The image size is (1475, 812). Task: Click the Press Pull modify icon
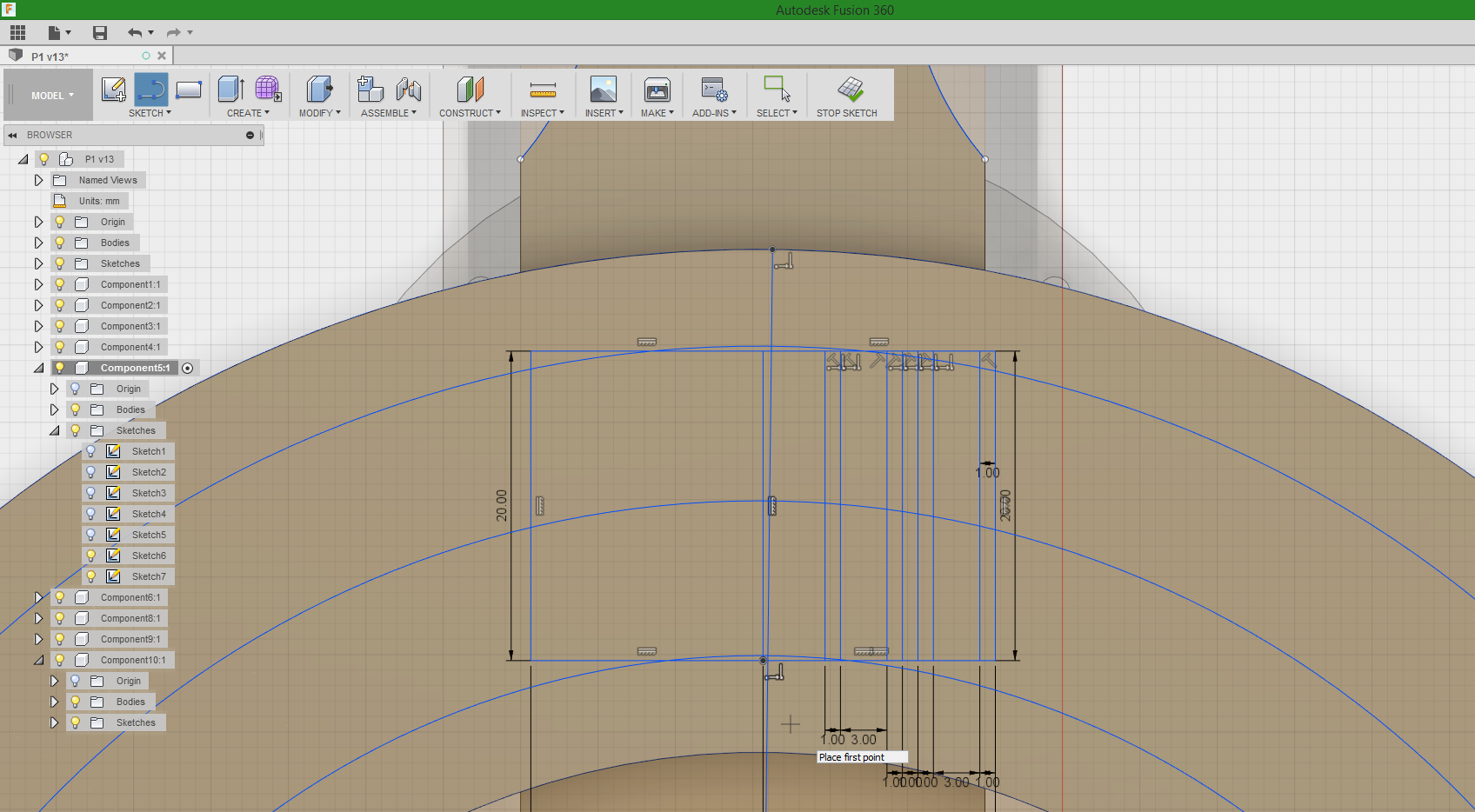319,89
